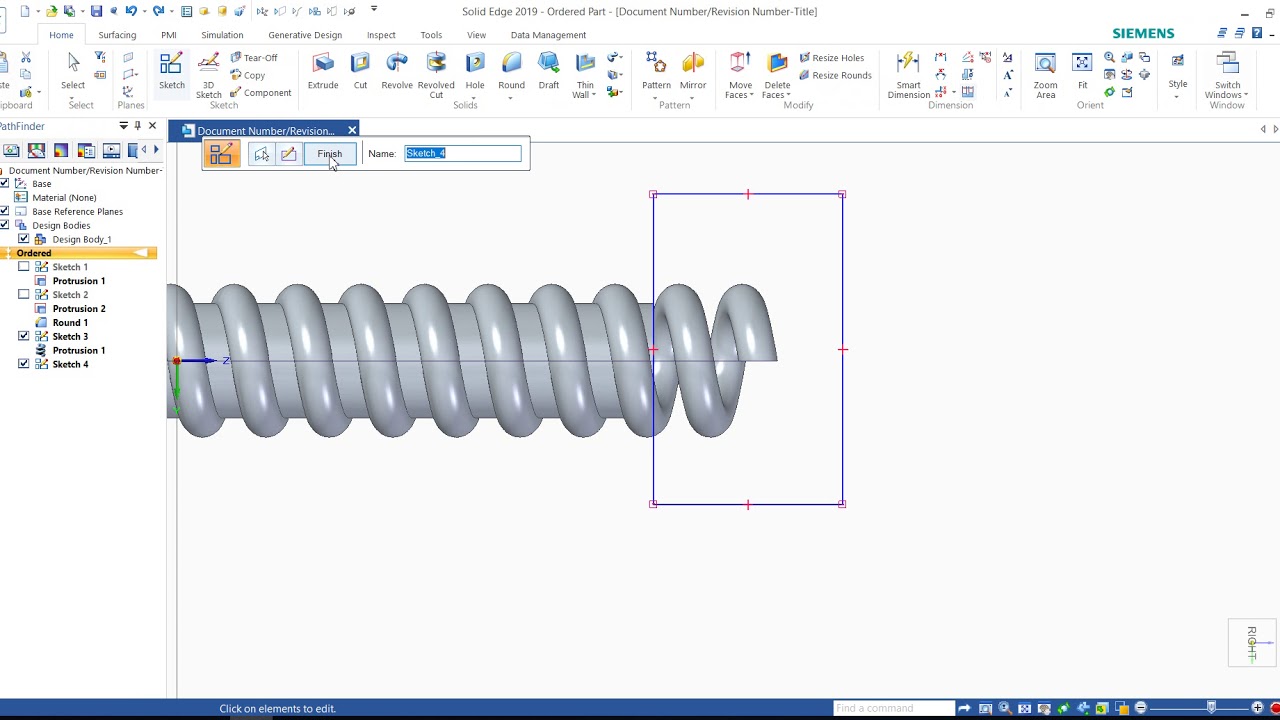Open the Hole dropdown arrow
1280x720 pixels.
click(x=474, y=97)
